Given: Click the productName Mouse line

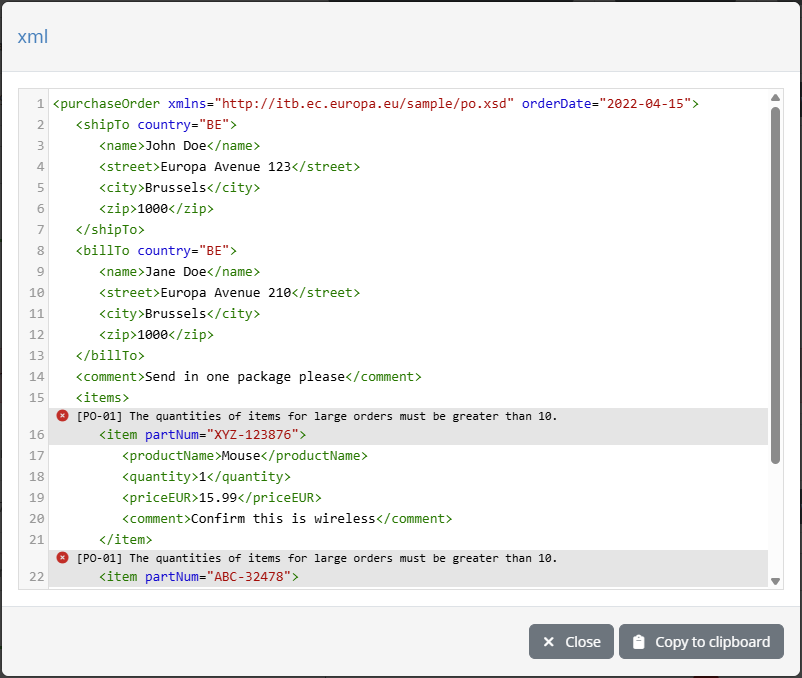Looking at the screenshot, I should pos(244,456).
